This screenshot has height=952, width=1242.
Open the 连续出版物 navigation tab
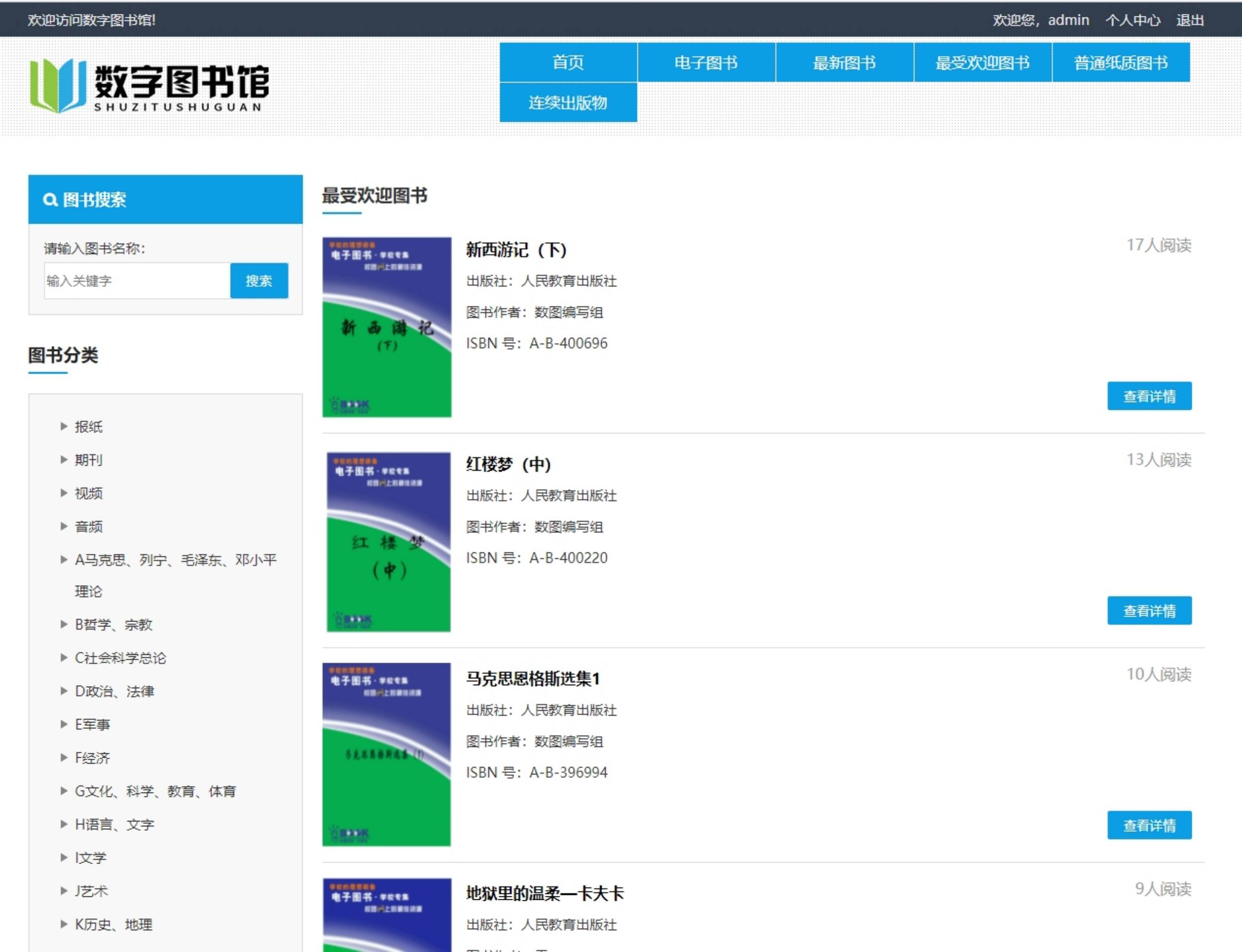tap(568, 102)
